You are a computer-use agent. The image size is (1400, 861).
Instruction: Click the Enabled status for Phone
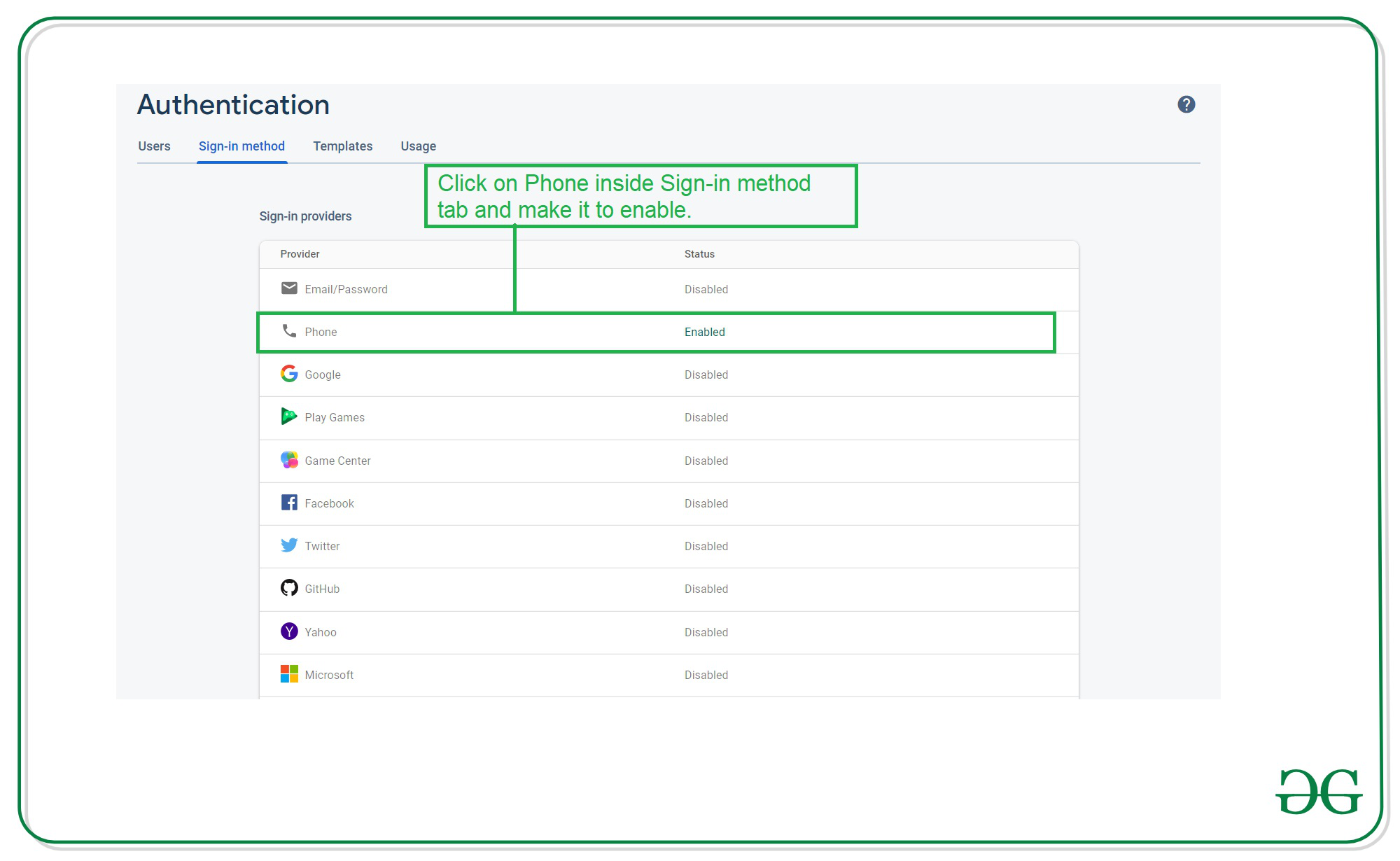705,332
